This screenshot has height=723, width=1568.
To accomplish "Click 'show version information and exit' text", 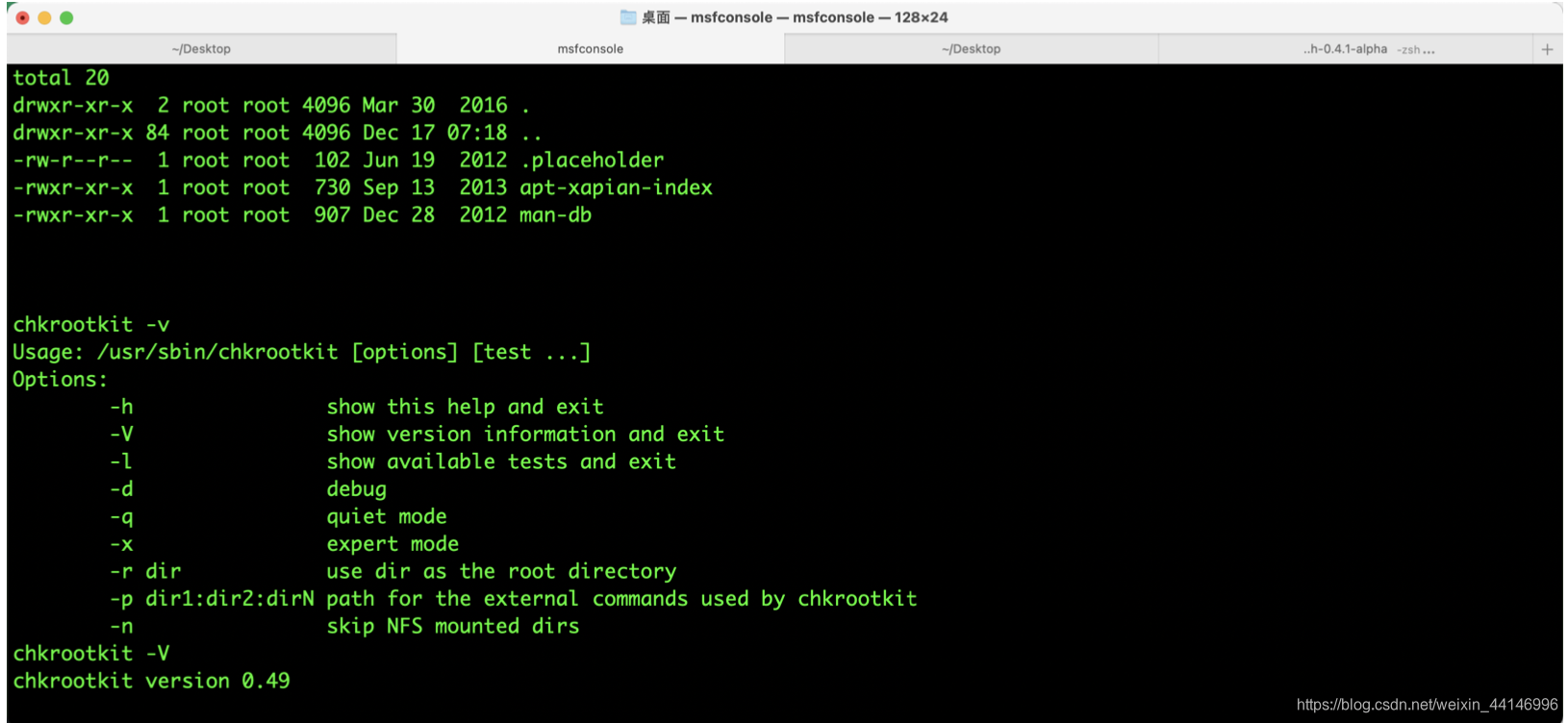I will [x=525, y=435].
